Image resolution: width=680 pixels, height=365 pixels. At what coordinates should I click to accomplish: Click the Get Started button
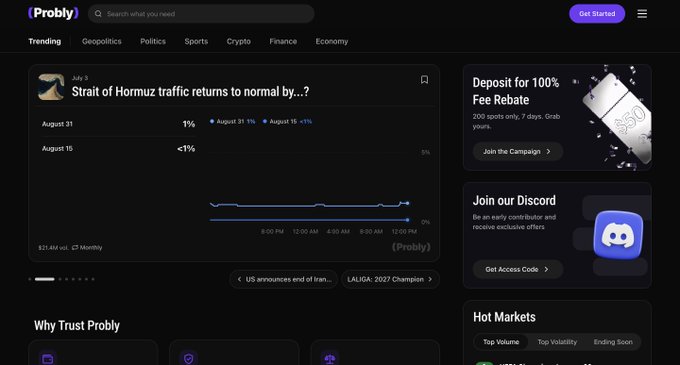pos(597,14)
